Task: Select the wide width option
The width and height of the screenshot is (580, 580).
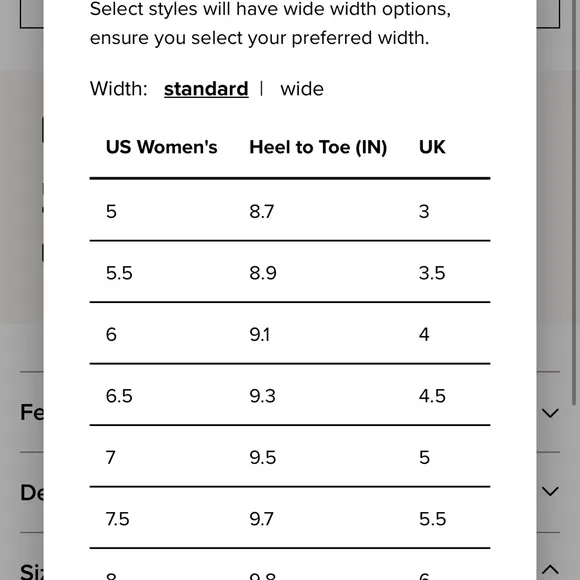Action: (x=302, y=89)
